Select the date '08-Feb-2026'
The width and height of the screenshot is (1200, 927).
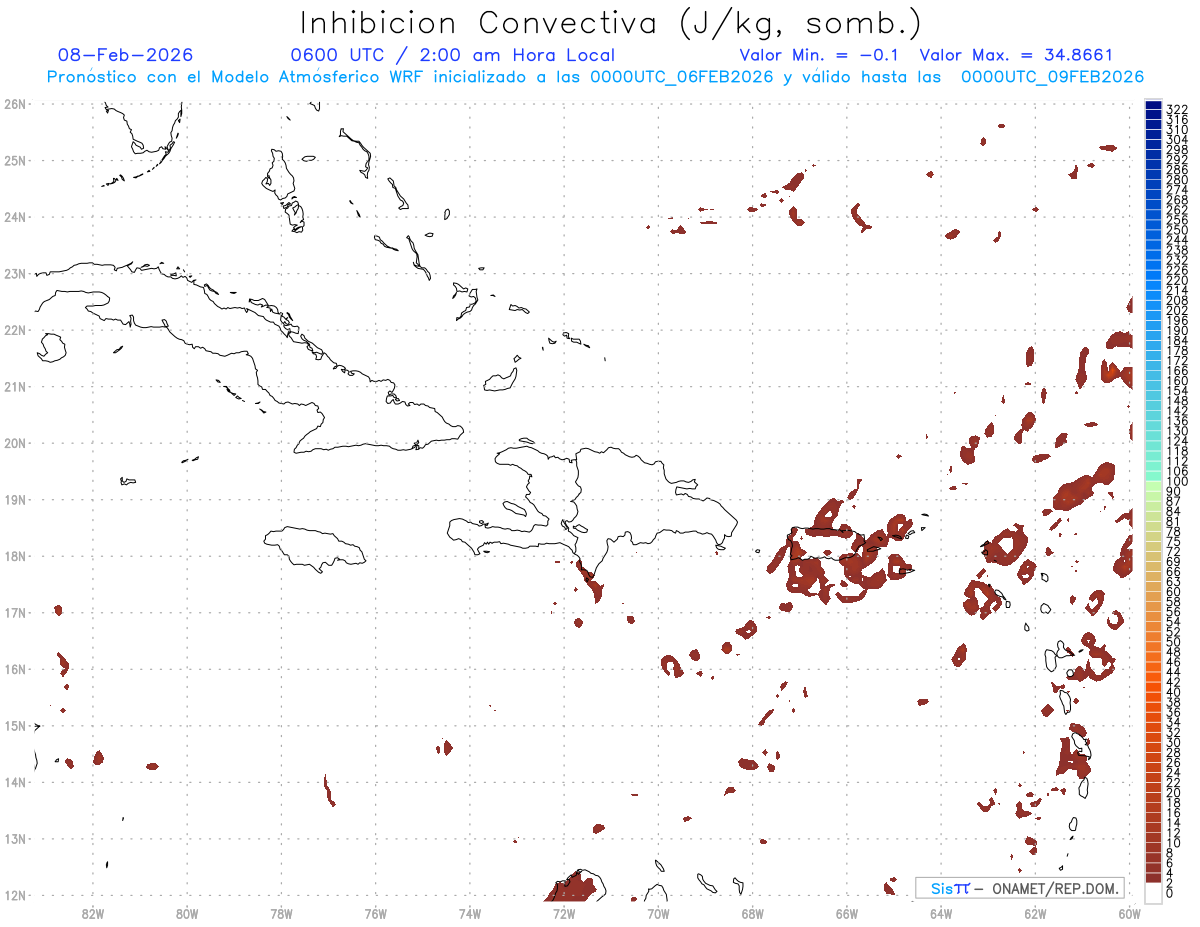[126, 55]
